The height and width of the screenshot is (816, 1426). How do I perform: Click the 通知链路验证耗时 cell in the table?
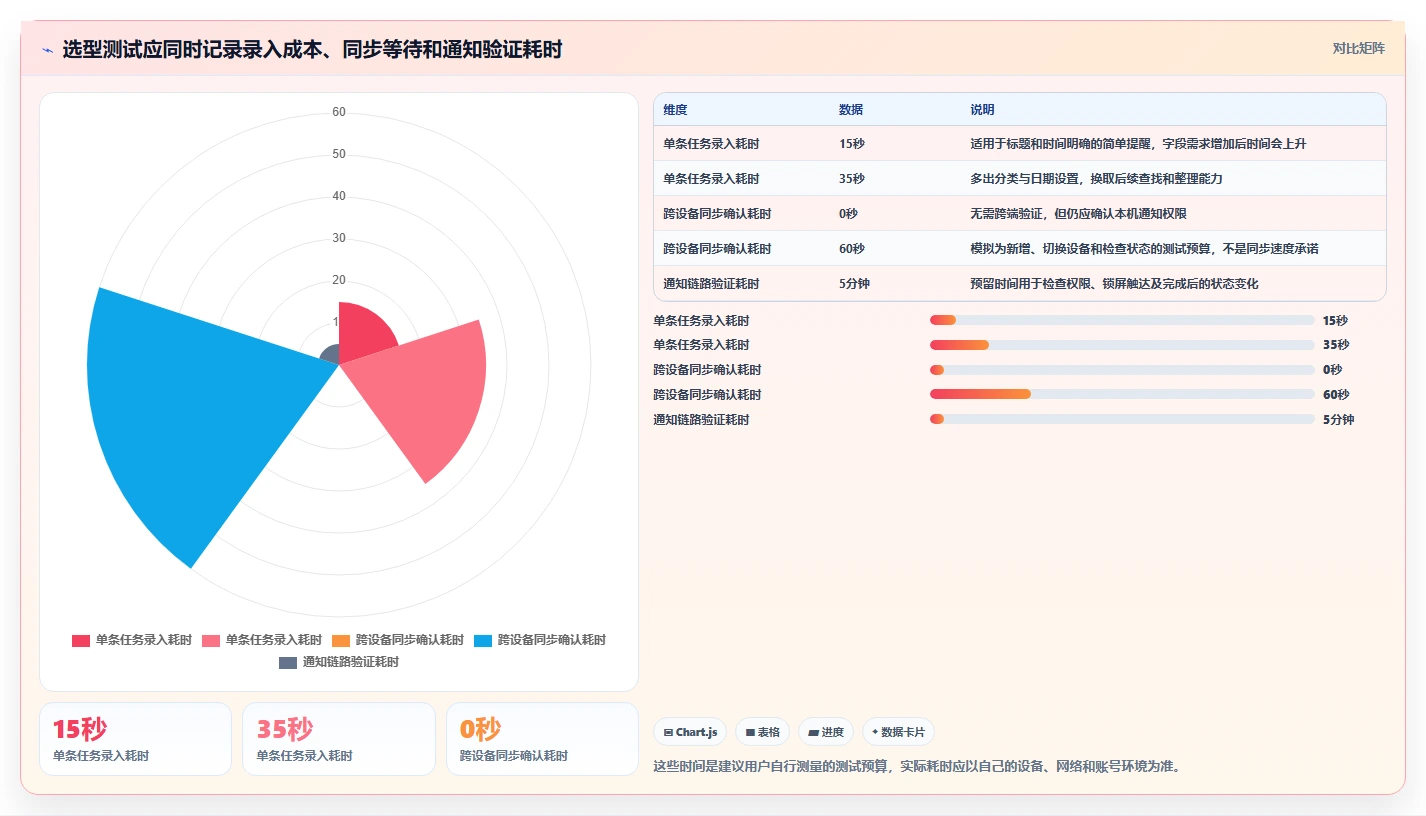711,284
